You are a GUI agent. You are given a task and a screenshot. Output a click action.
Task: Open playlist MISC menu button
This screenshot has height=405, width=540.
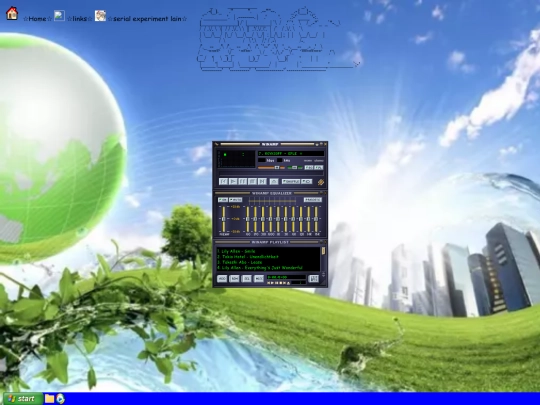tap(259, 279)
